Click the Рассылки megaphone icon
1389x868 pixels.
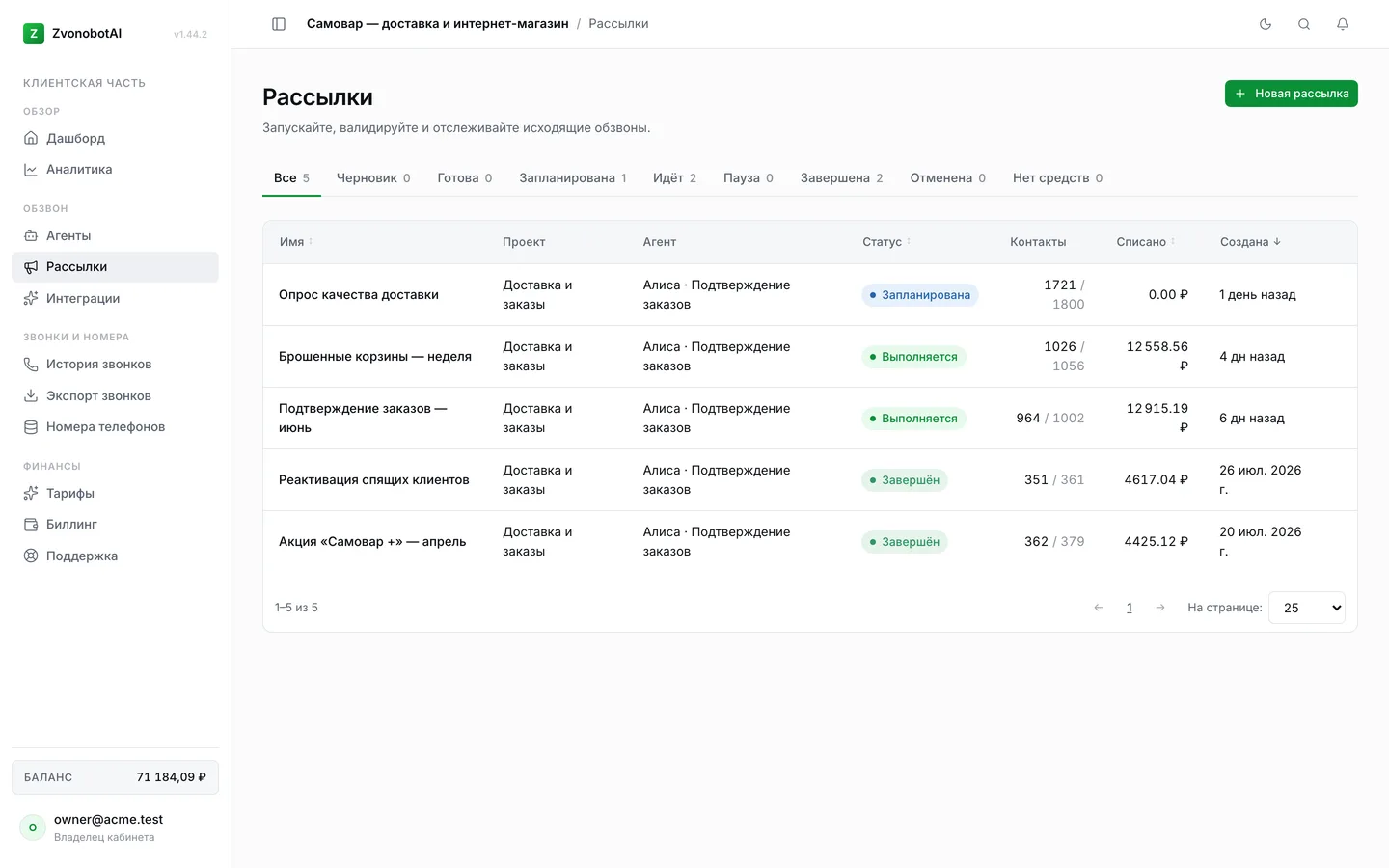(31, 267)
